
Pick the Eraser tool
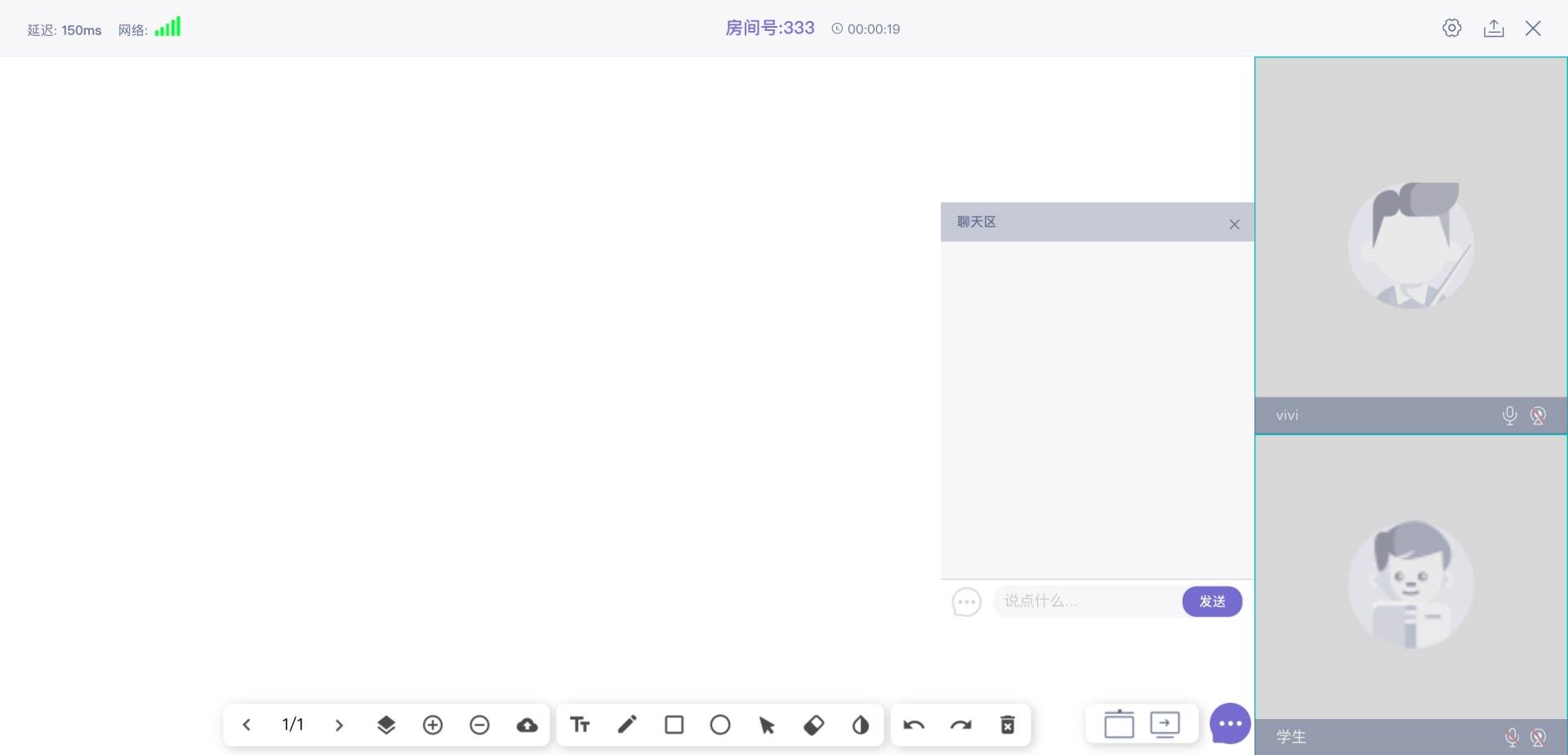click(x=813, y=725)
